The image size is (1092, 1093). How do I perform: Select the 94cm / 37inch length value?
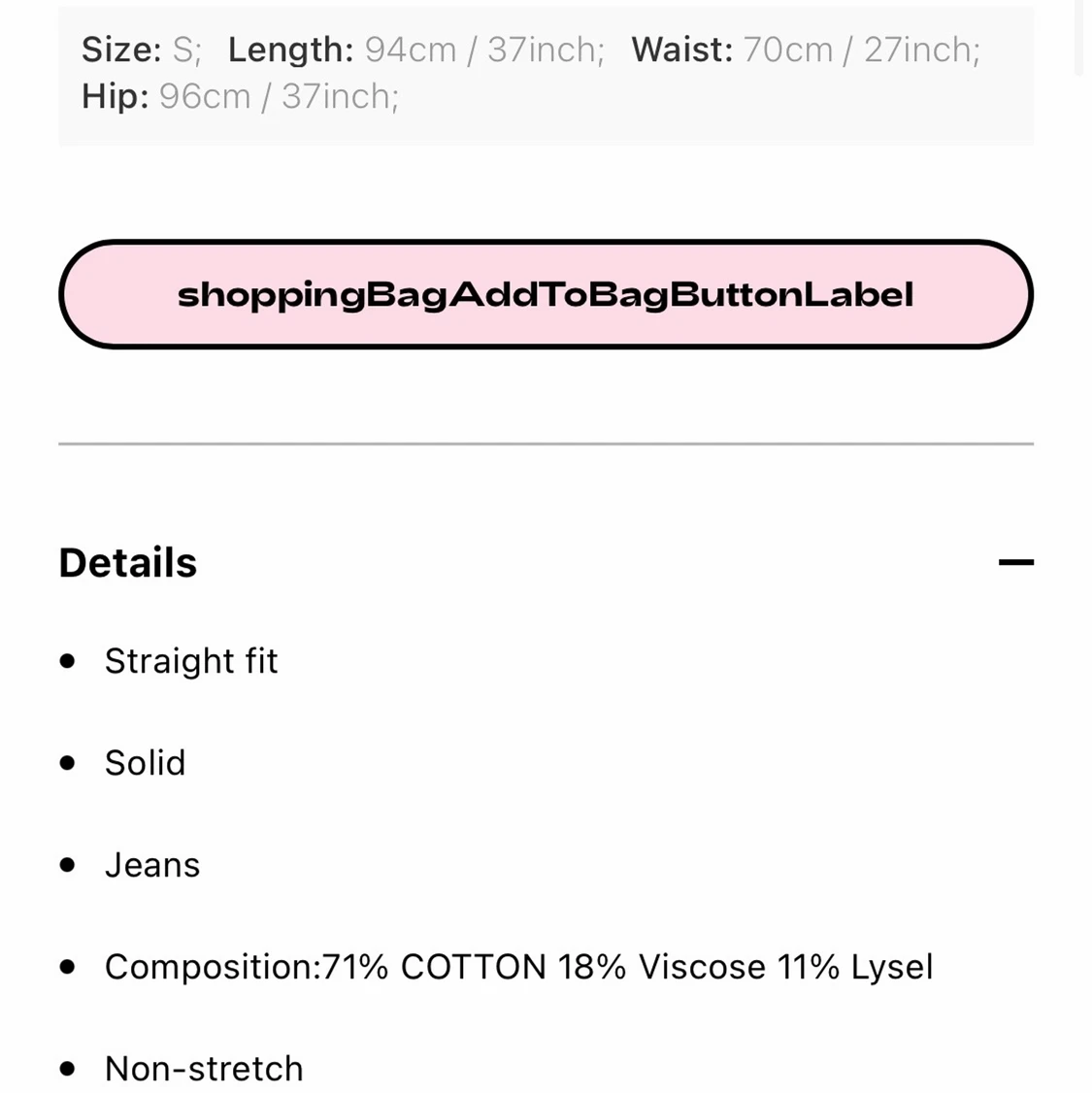click(483, 50)
